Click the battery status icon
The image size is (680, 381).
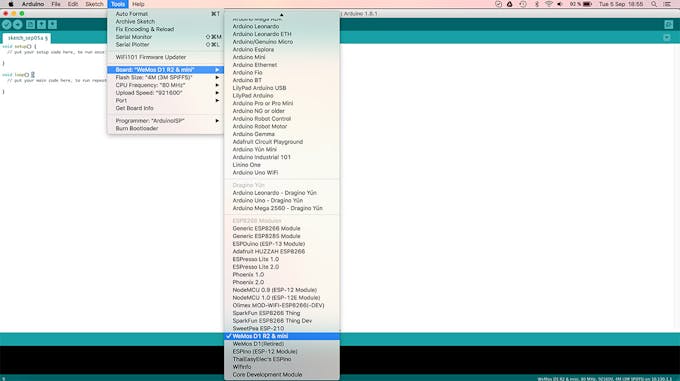587,4
